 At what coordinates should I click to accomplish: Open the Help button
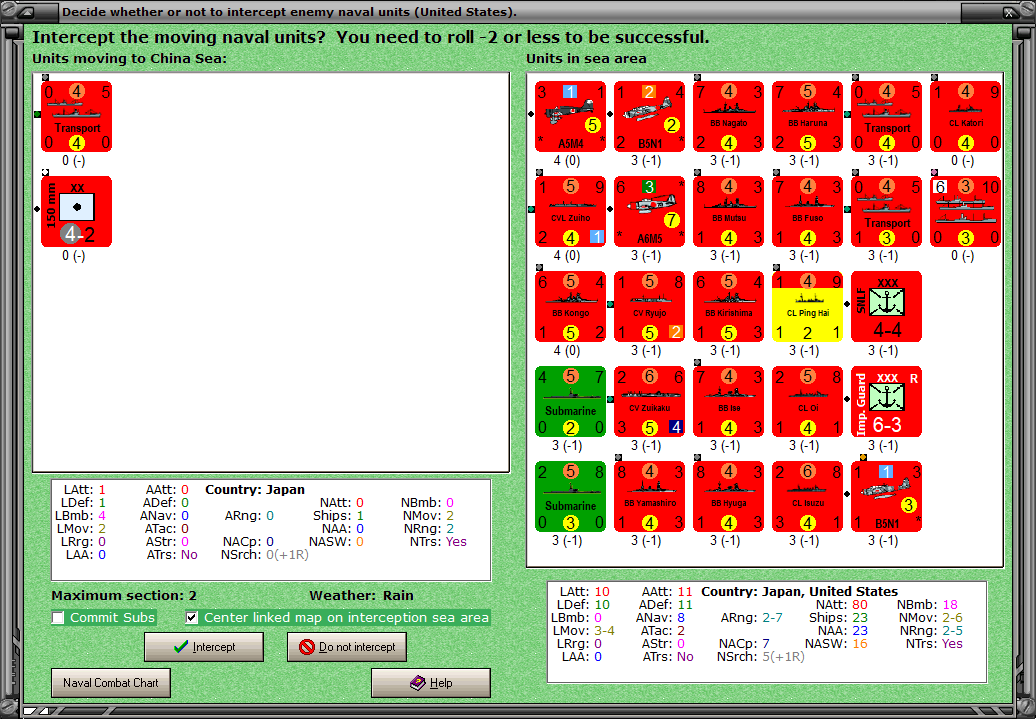(431, 683)
